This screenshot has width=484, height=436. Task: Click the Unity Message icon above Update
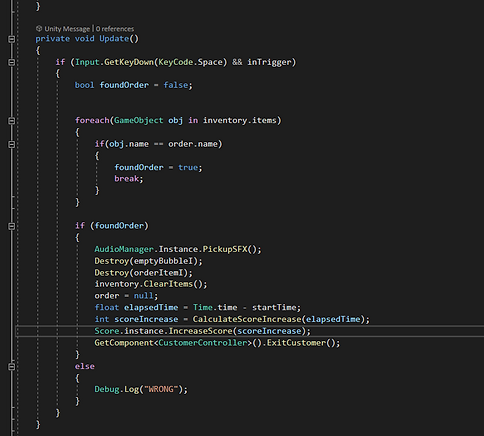pyautogui.click(x=39, y=29)
